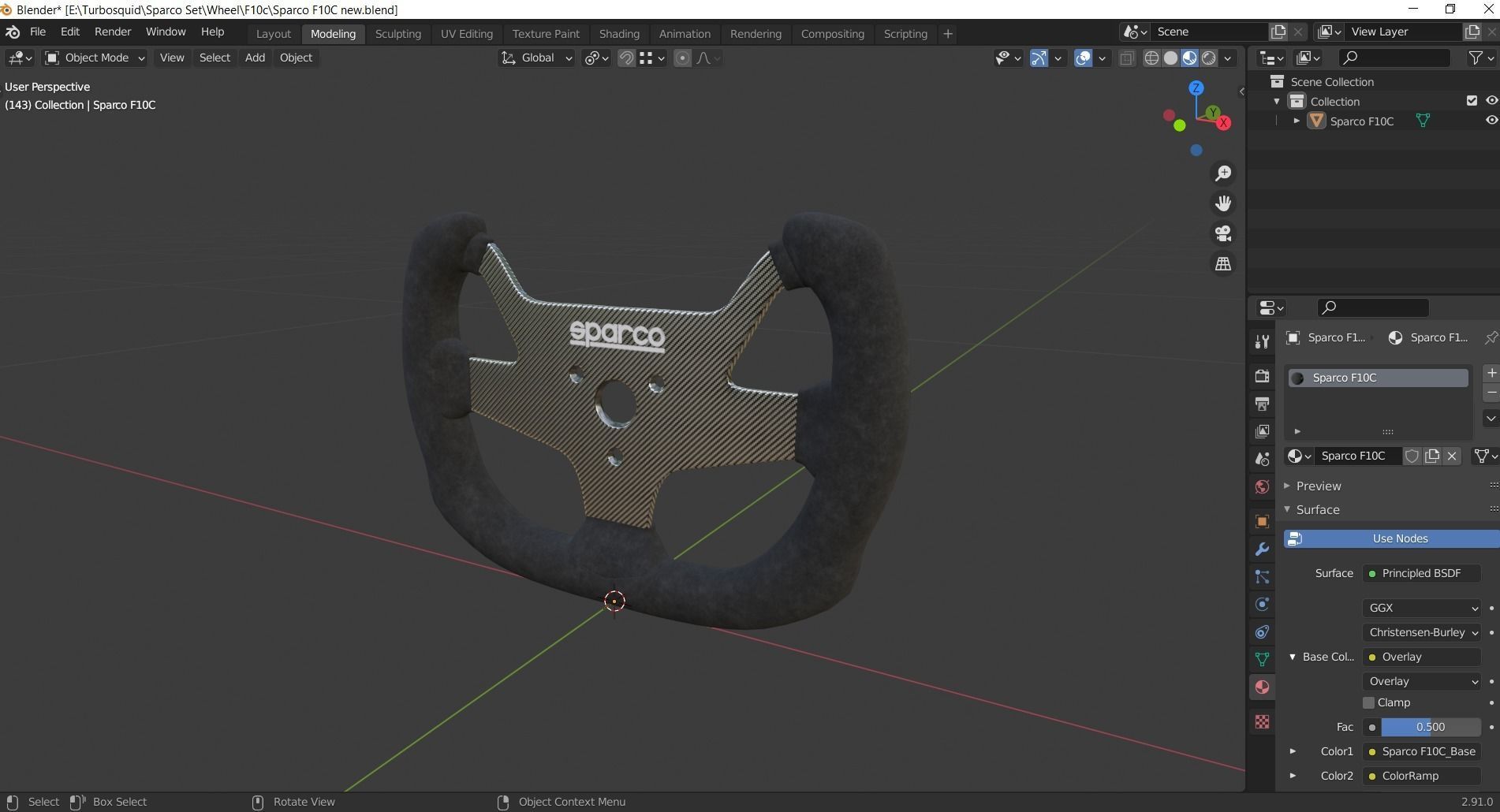Viewport: 1500px width, 812px height.
Task: Uncheck the Collection exclude checkbox
Action: pyautogui.click(x=1472, y=101)
